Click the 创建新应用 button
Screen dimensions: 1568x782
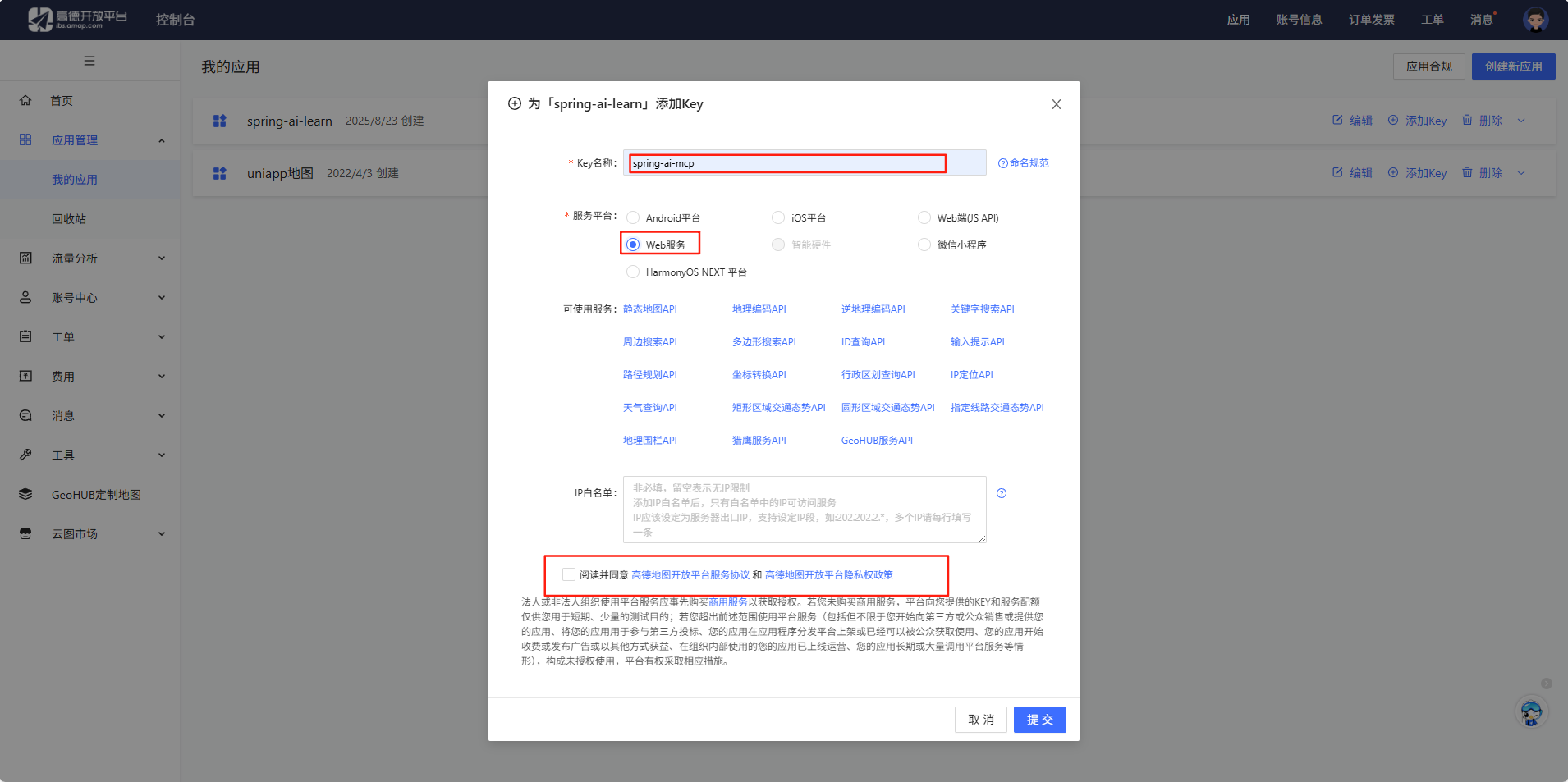1514,66
